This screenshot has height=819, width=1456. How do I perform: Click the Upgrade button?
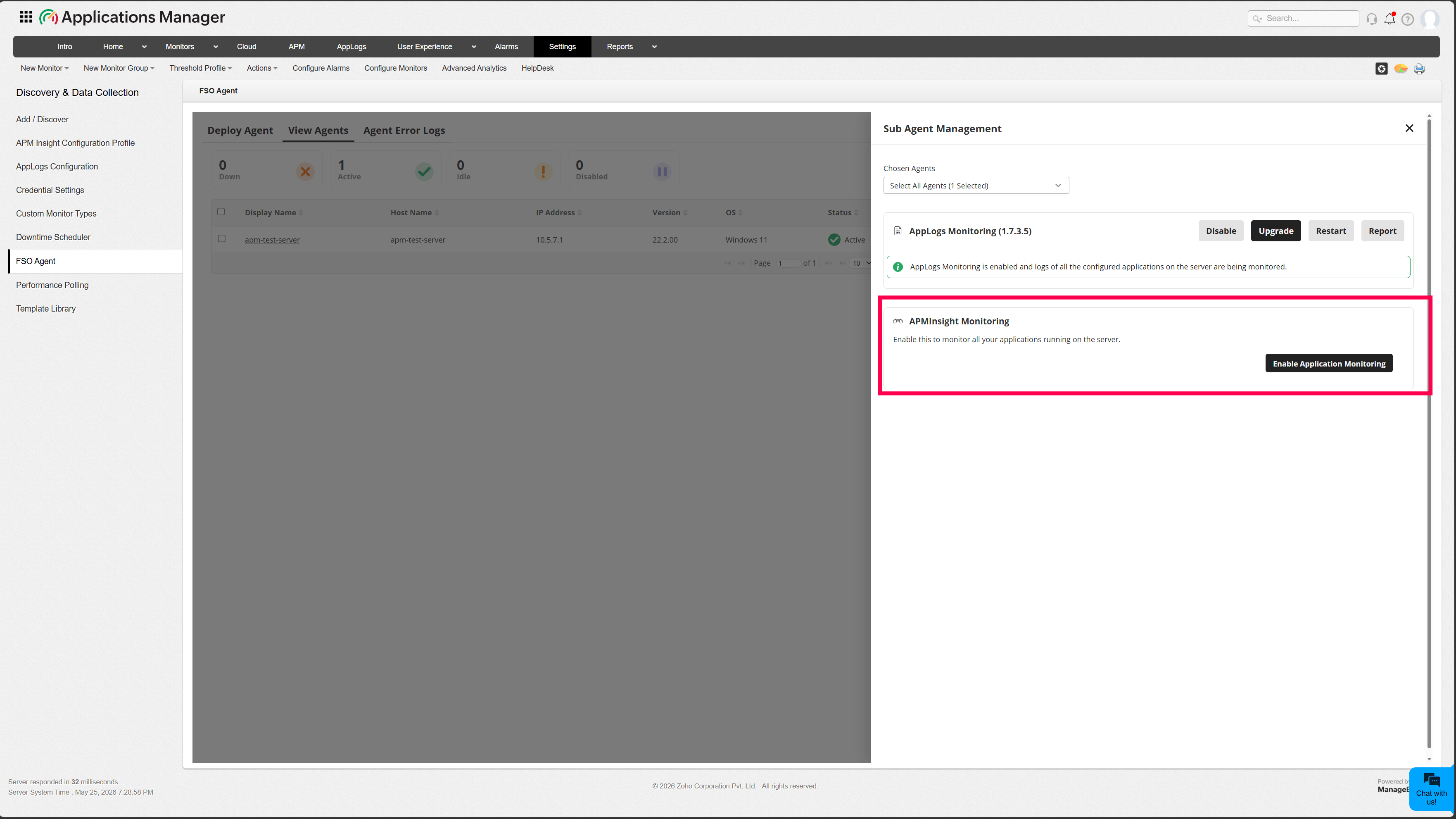(x=1275, y=231)
